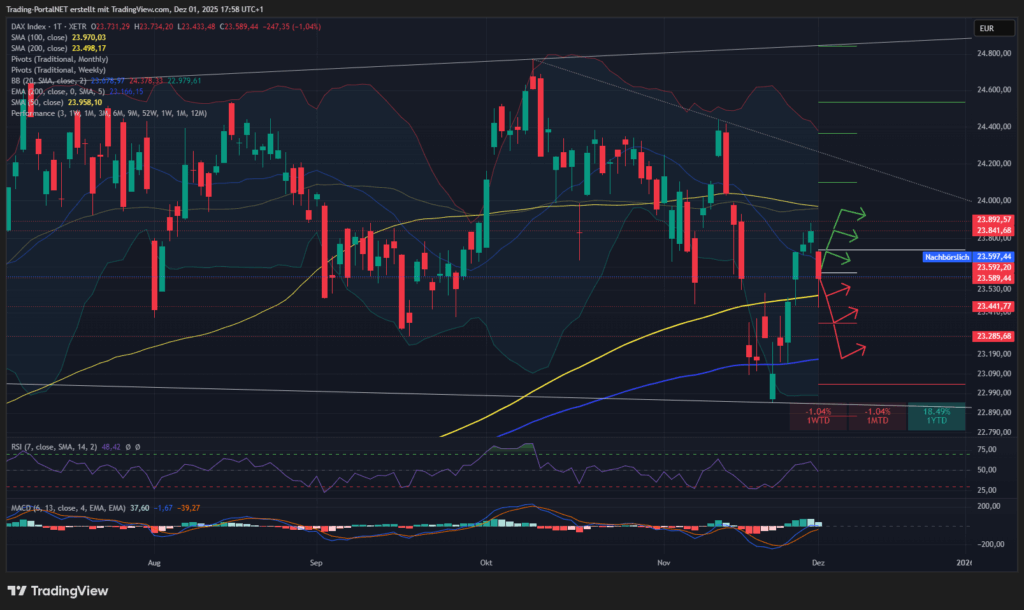
Task: Click the TradingView logo icon
Action: (x=19, y=591)
